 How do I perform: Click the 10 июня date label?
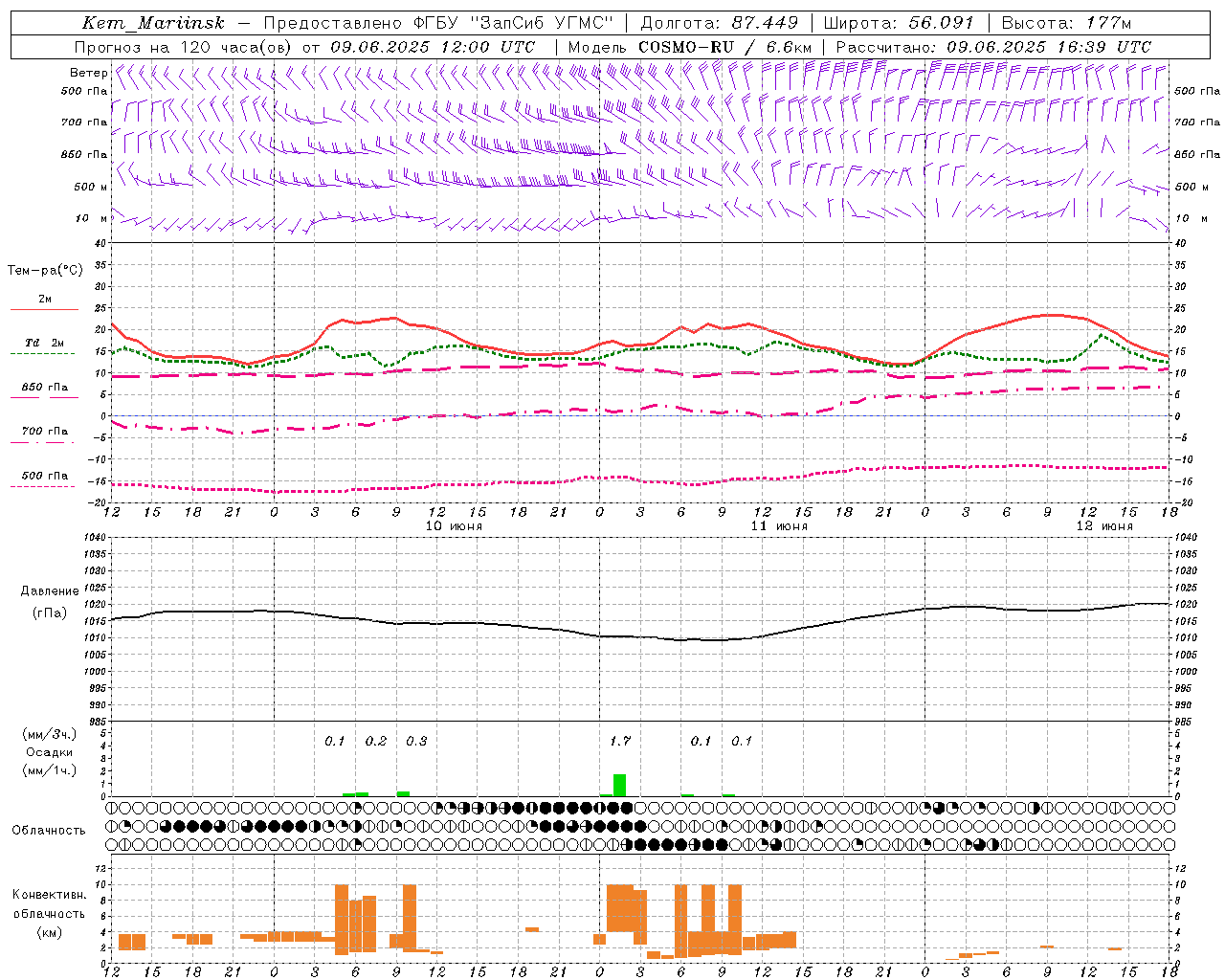[x=454, y=526]
